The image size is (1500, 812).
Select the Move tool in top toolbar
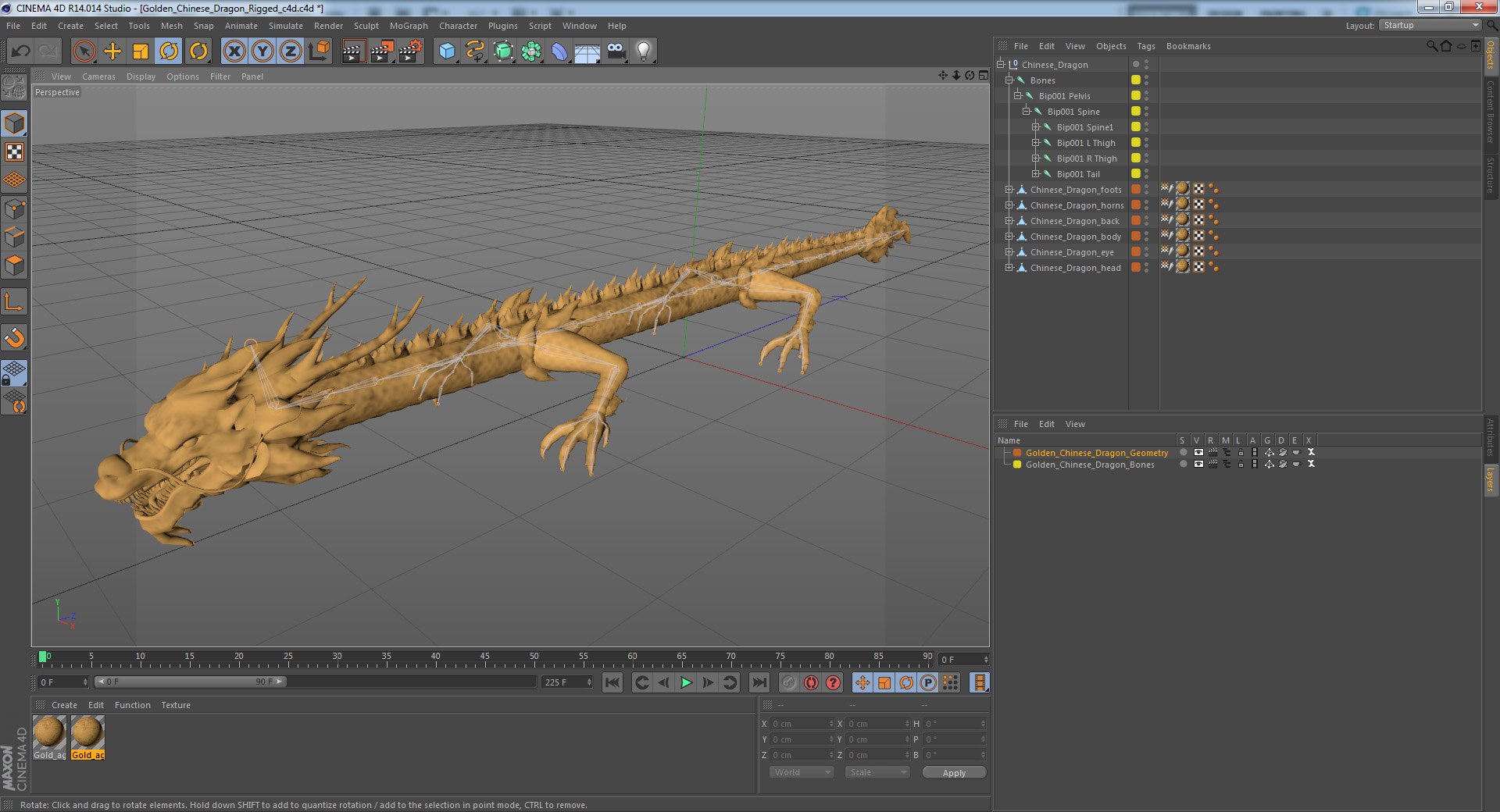pyautogui.click(x=112, y=52)
